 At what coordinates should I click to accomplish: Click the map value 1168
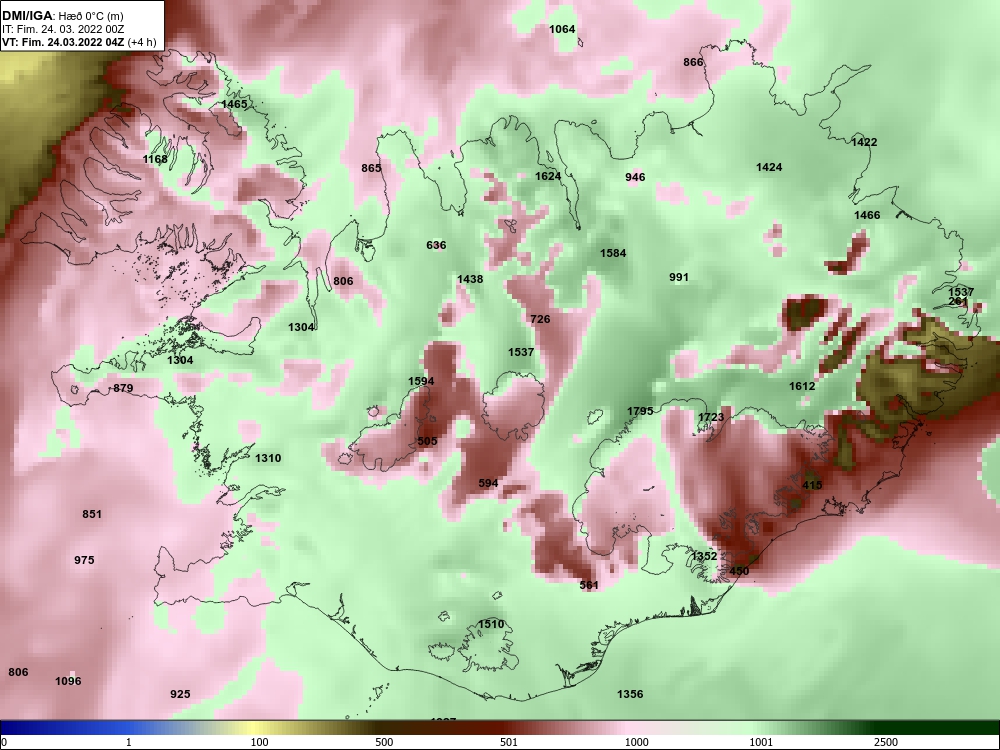tap(155, 159)
